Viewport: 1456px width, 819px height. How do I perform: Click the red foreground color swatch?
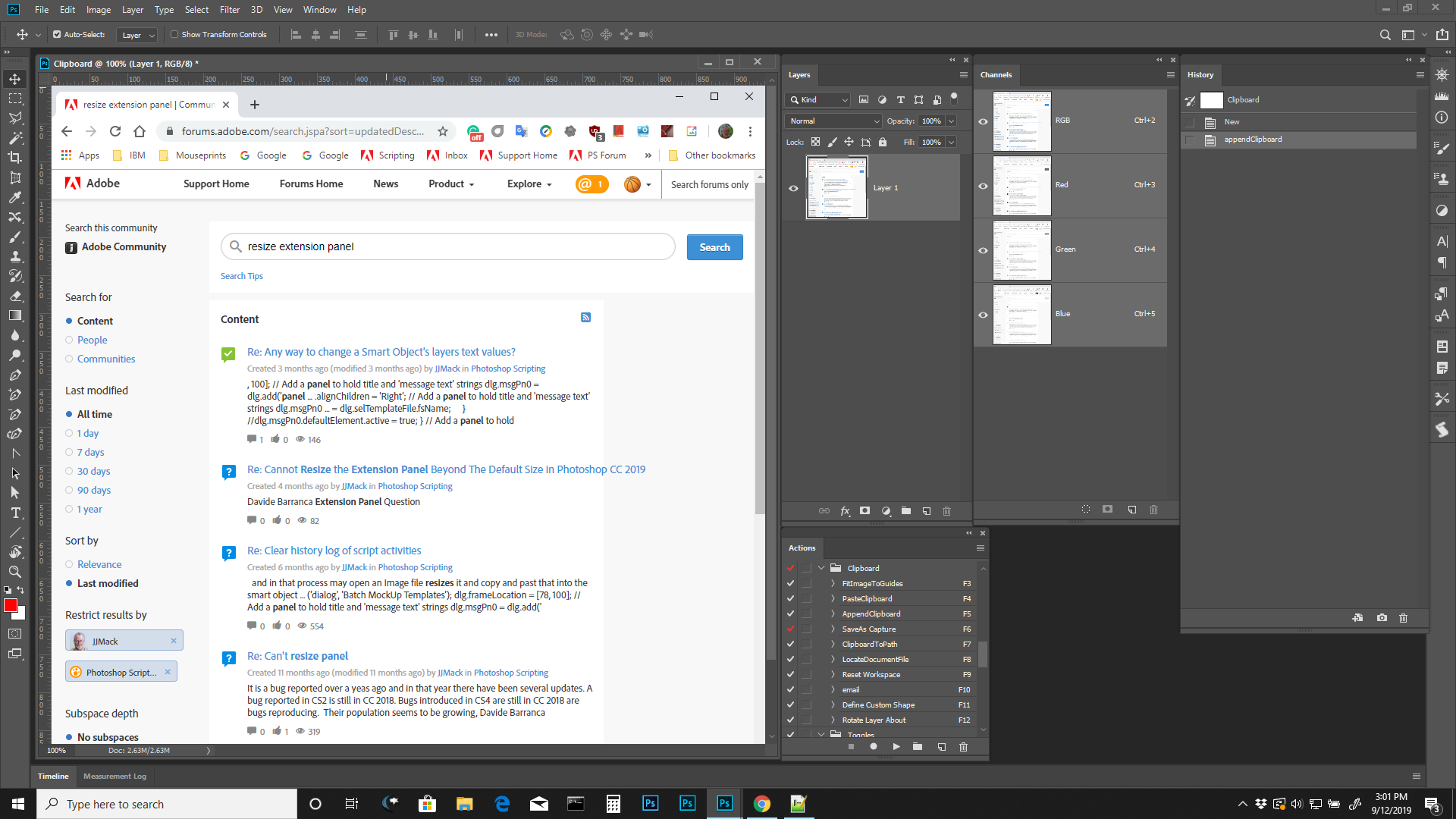(x=11, y=605)
